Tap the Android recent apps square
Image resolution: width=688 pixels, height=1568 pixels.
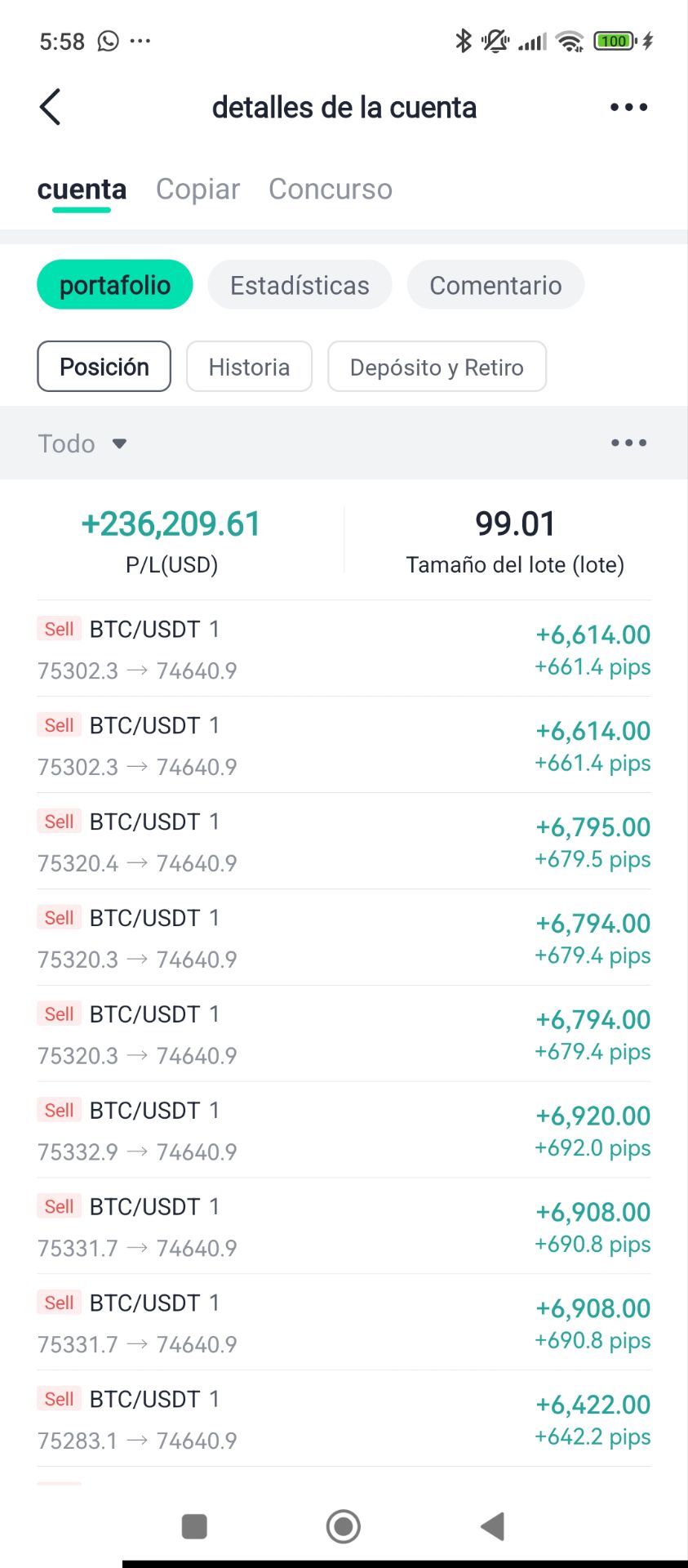(x=194, y=1526)
